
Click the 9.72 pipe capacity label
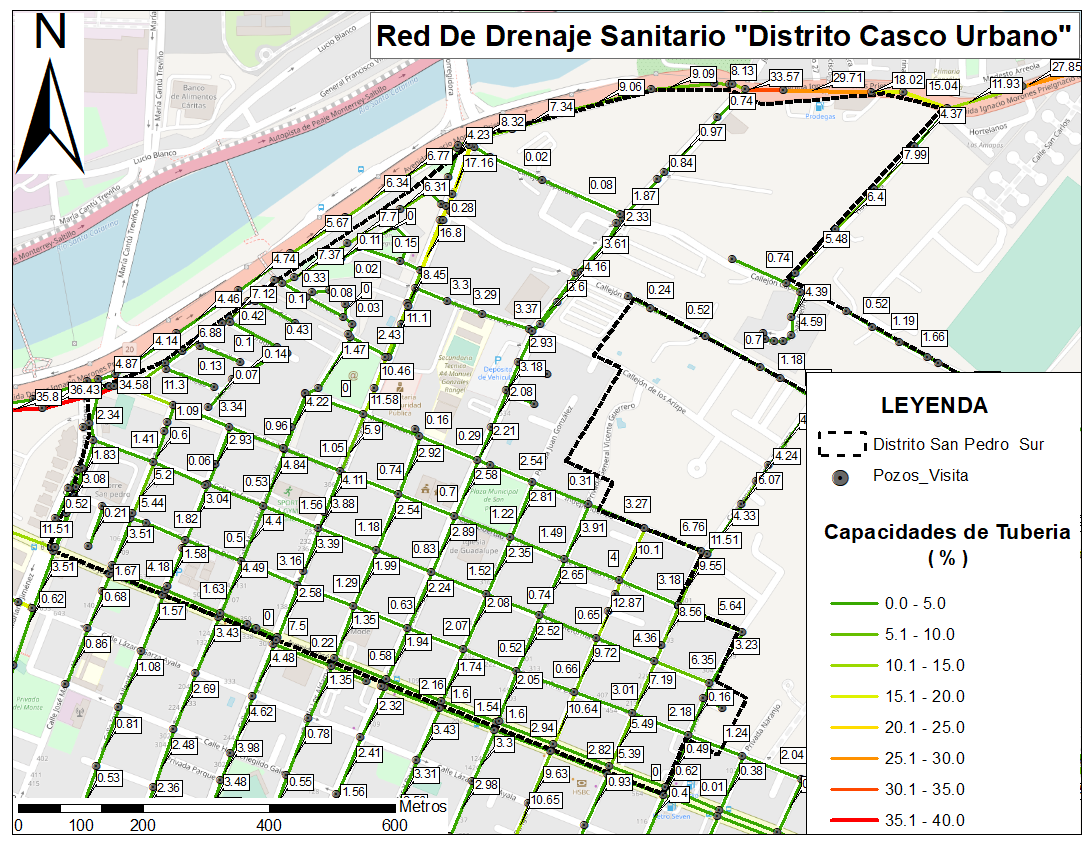tap(605, 653)
